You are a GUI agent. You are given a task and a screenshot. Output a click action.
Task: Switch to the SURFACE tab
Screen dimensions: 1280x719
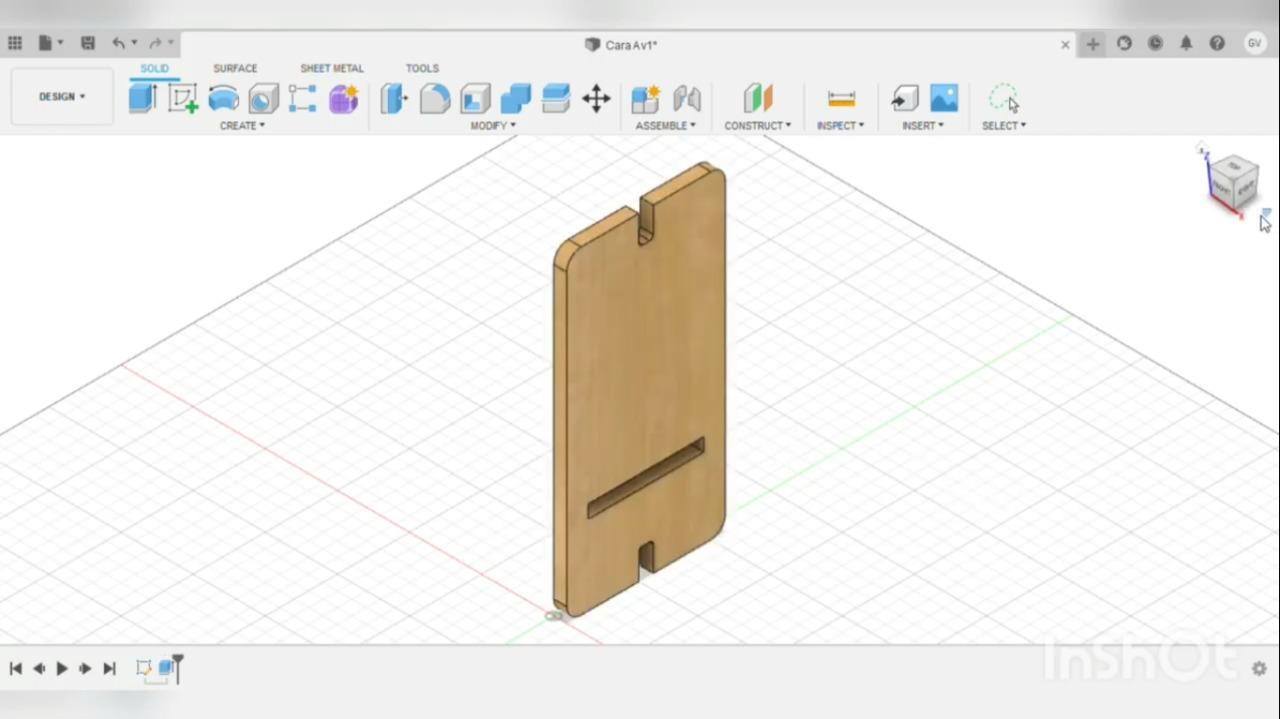pos(235,68)
